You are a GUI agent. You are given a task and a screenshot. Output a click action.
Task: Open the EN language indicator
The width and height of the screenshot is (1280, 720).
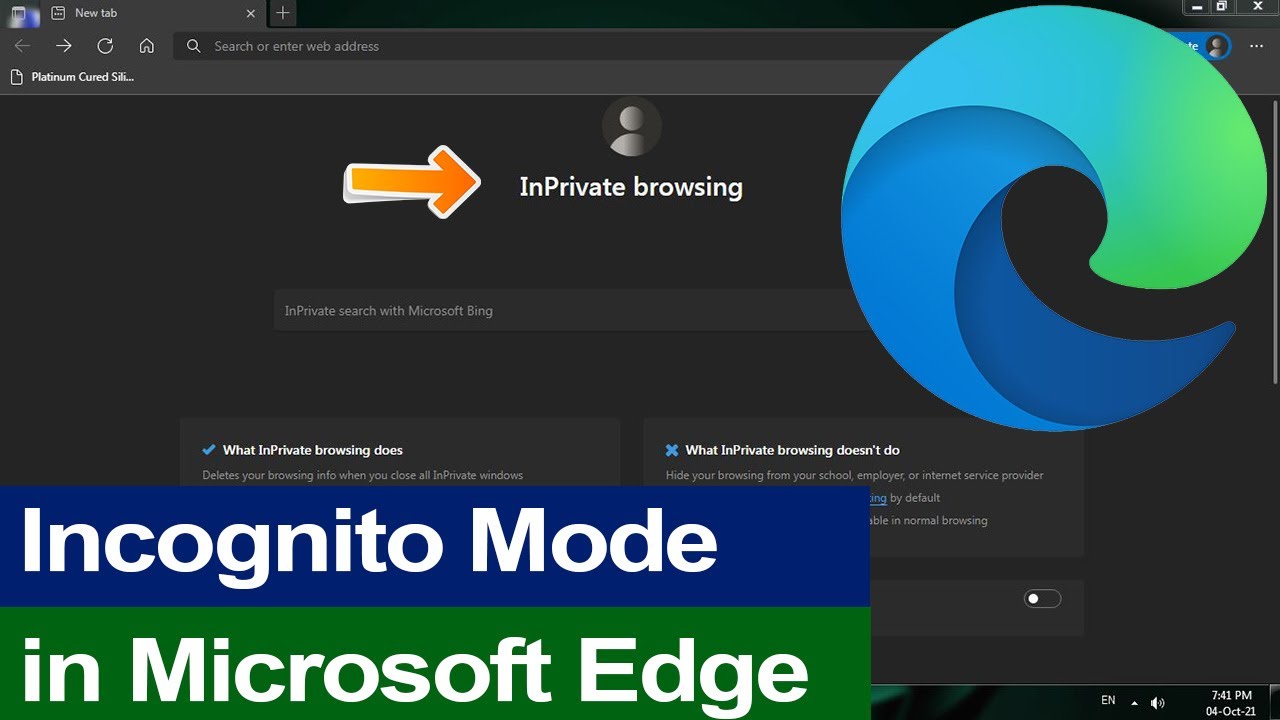(1108, 700)
